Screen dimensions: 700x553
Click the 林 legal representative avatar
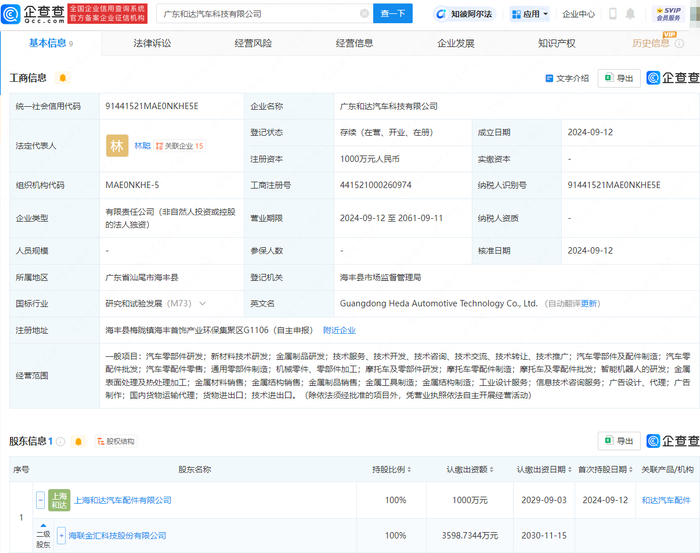click(x=117, y=146)
